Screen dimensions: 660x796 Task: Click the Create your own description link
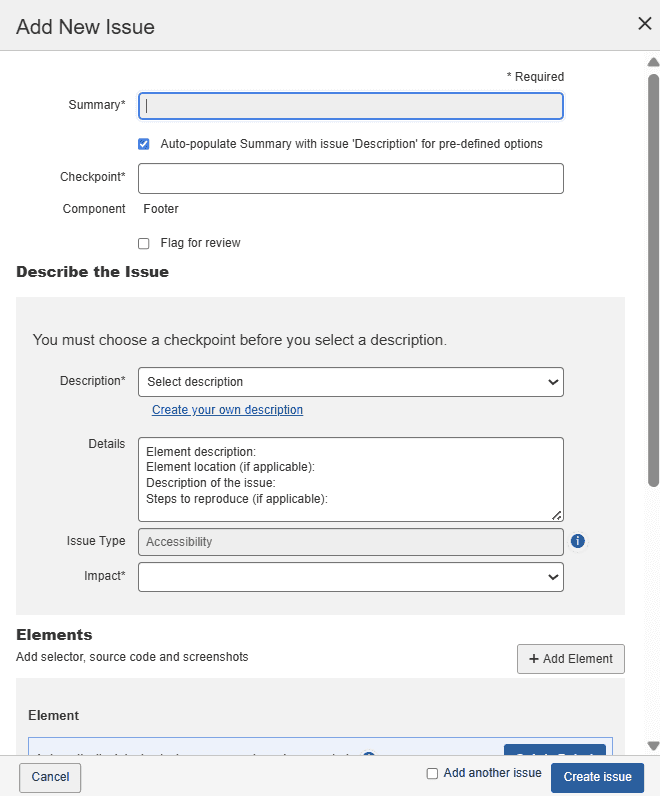click(x=227, y=410)
